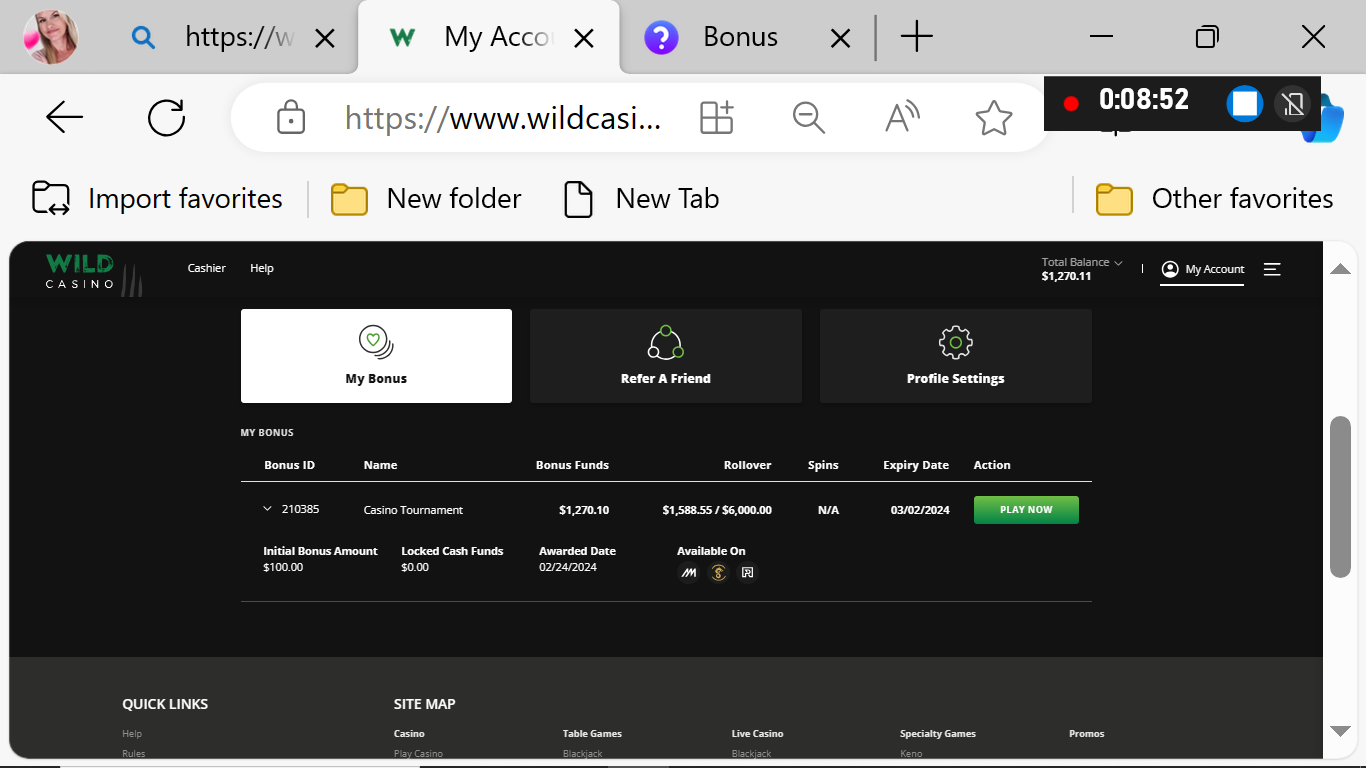The width and height of the screenshot is (1366, 768).
Task: Open the Profile Settings tab
Action: [955, 356]
